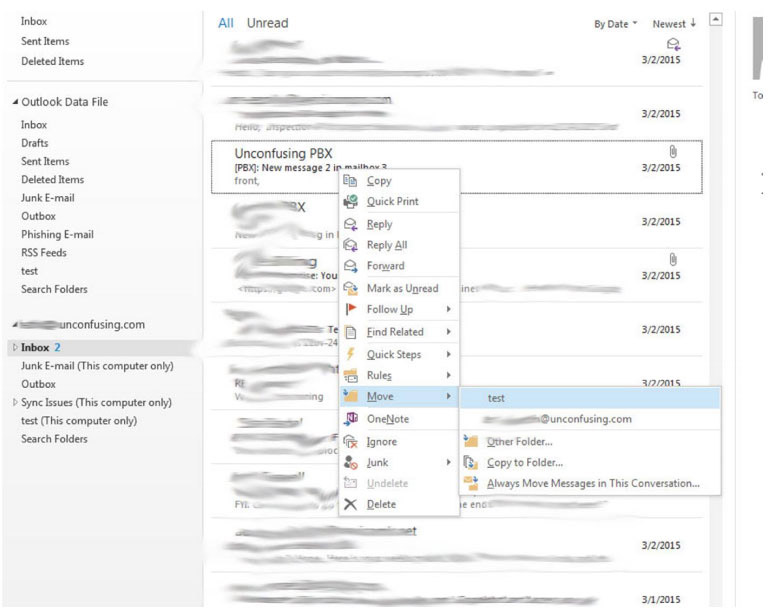This screenshot has width=775, height=613.
Task: Select Always Move Messages in This Conversation
Action: click(x=590, y=483)
